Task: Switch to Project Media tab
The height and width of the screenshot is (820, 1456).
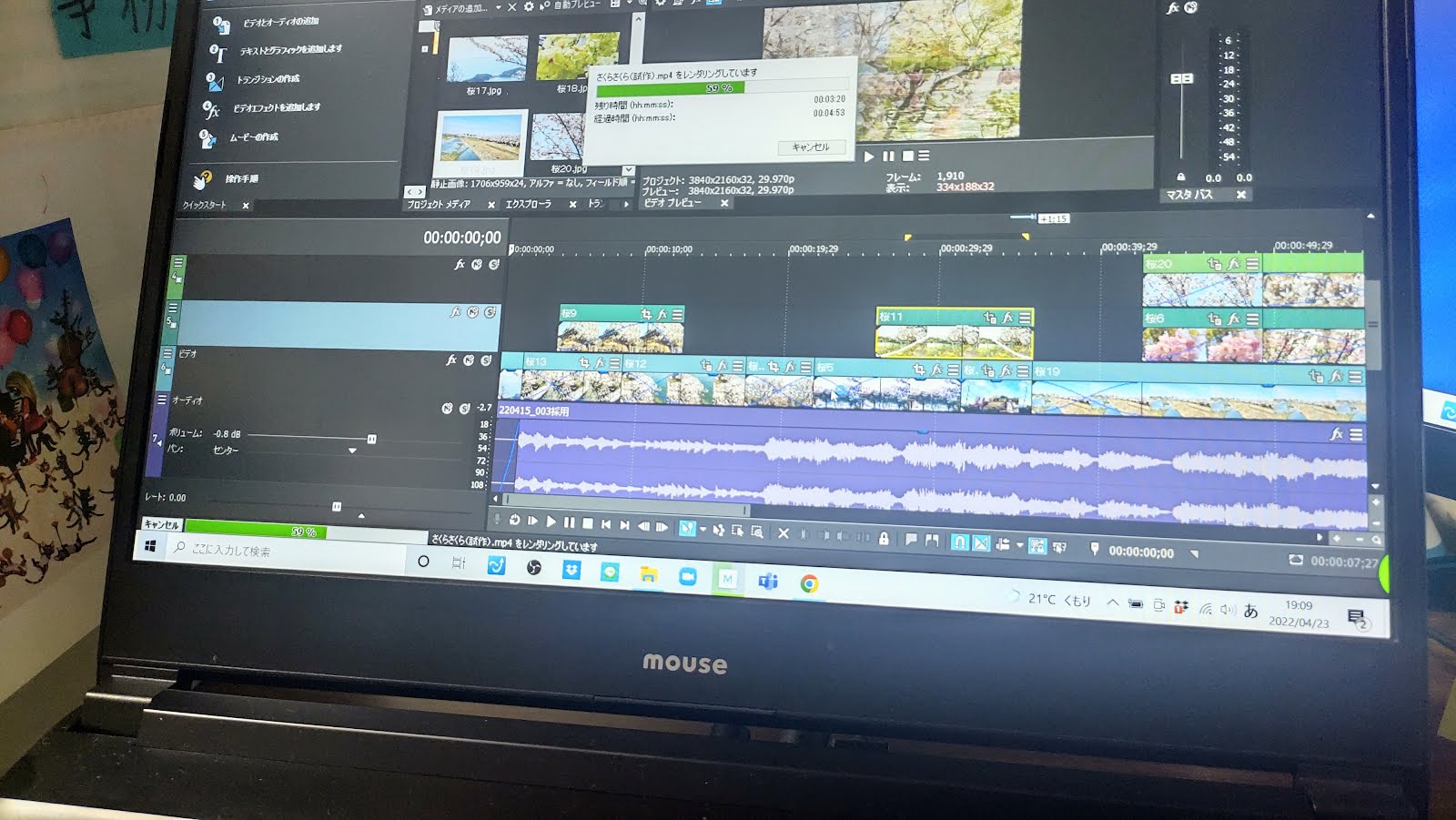Action: tap(439, 205)
